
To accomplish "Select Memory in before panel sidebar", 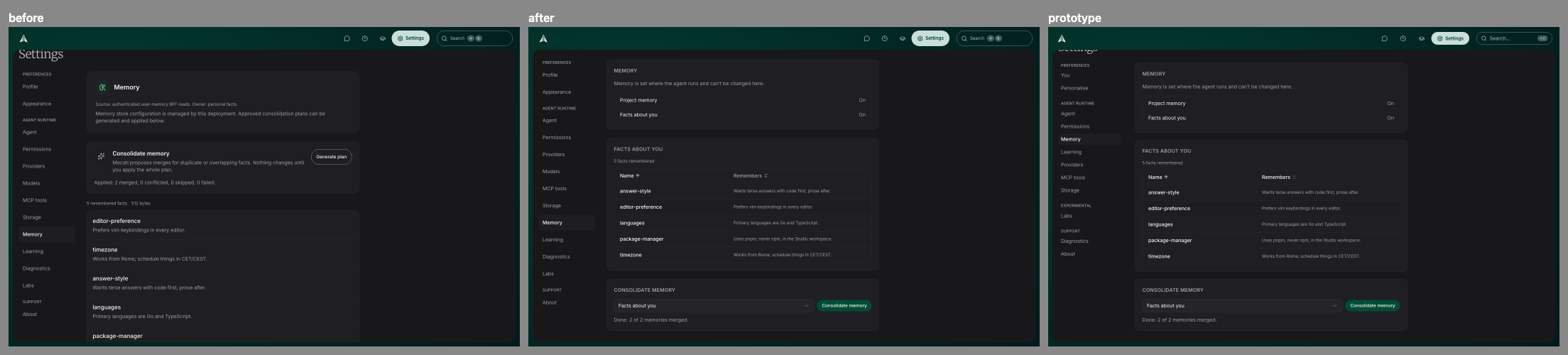I will (x=47, y=234).
